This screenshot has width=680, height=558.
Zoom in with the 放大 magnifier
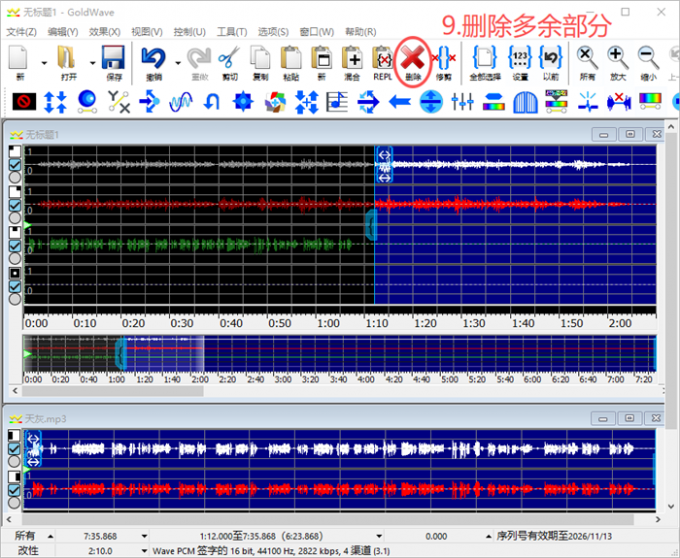point(618,58)
